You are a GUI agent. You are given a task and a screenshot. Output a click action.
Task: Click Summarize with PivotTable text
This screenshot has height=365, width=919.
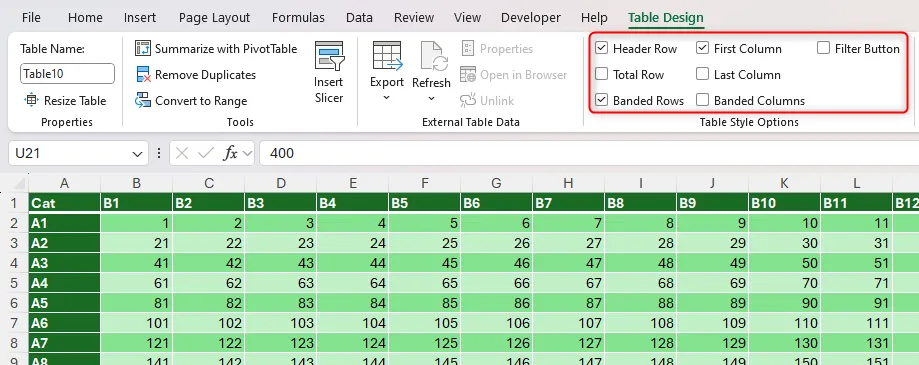click(x=226, y=49)
